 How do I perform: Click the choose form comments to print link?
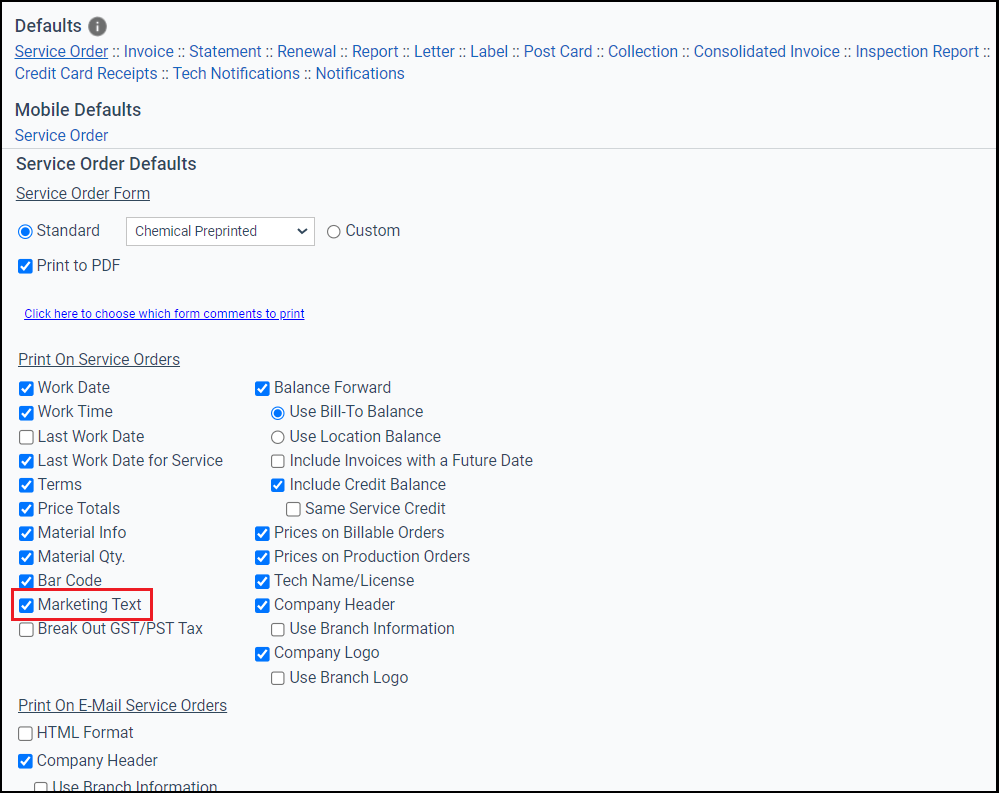[164, 313]
